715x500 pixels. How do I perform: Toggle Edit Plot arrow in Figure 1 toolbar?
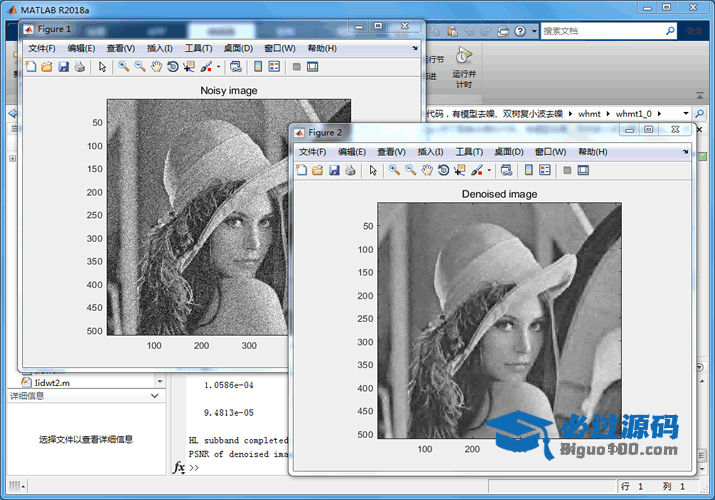click(102, 67)
